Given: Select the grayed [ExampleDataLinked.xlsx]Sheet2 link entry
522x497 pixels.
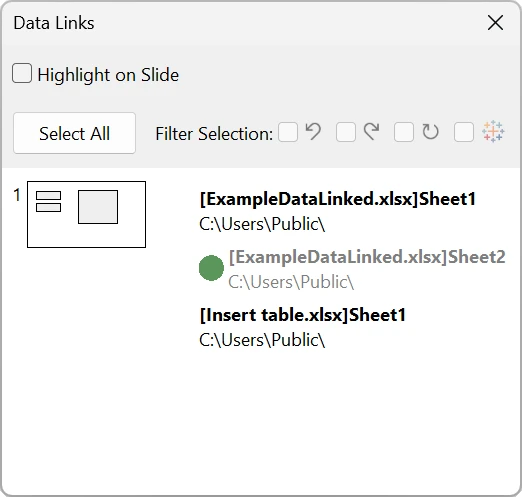Looking at the screenshot, I should 367,269.
